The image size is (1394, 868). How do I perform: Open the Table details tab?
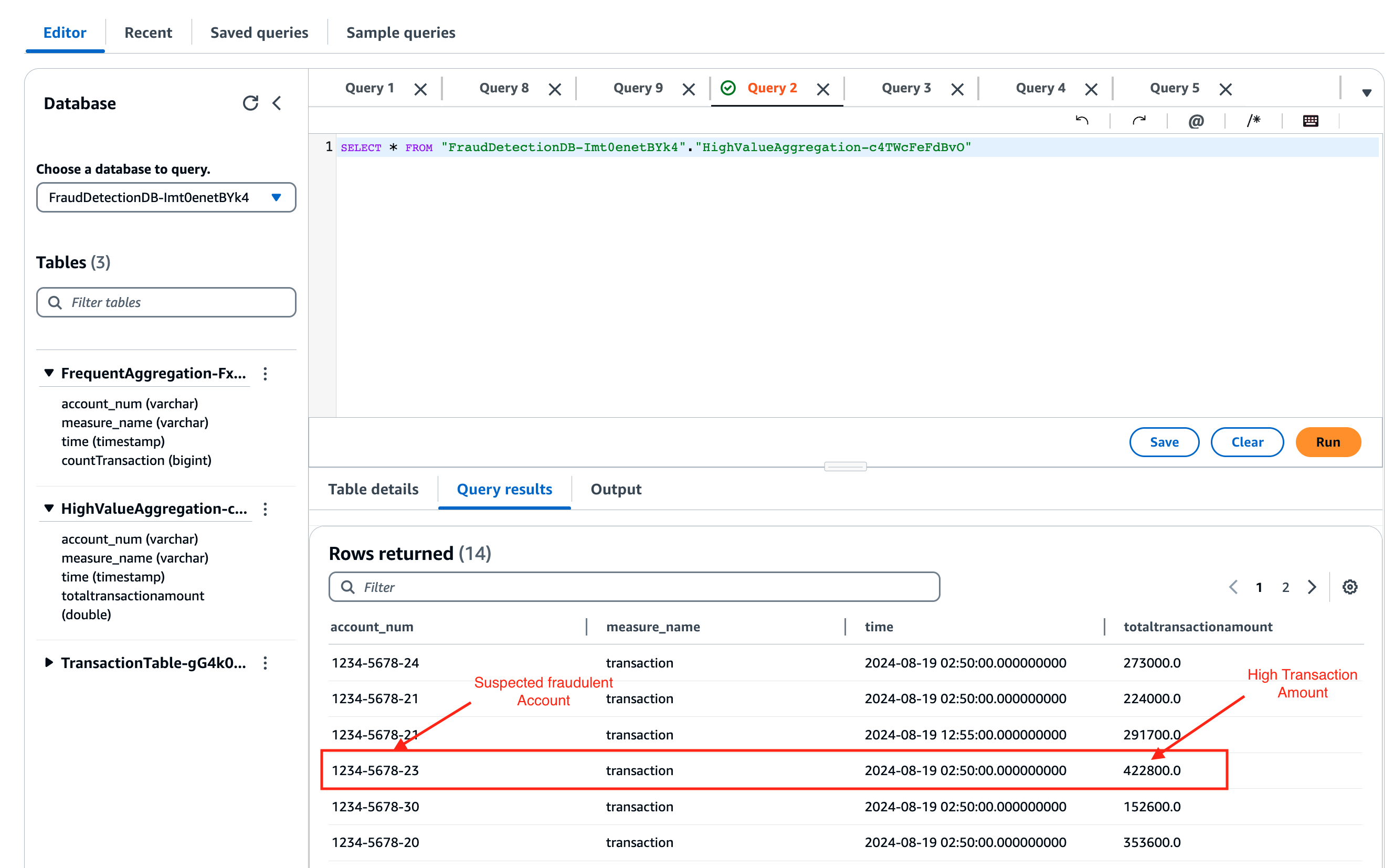[373, 489]
